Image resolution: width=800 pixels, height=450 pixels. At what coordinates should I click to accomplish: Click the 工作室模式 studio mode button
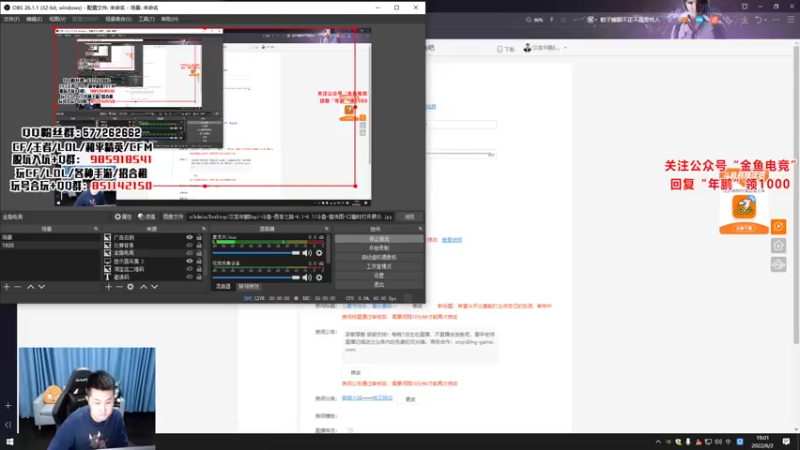379,266
